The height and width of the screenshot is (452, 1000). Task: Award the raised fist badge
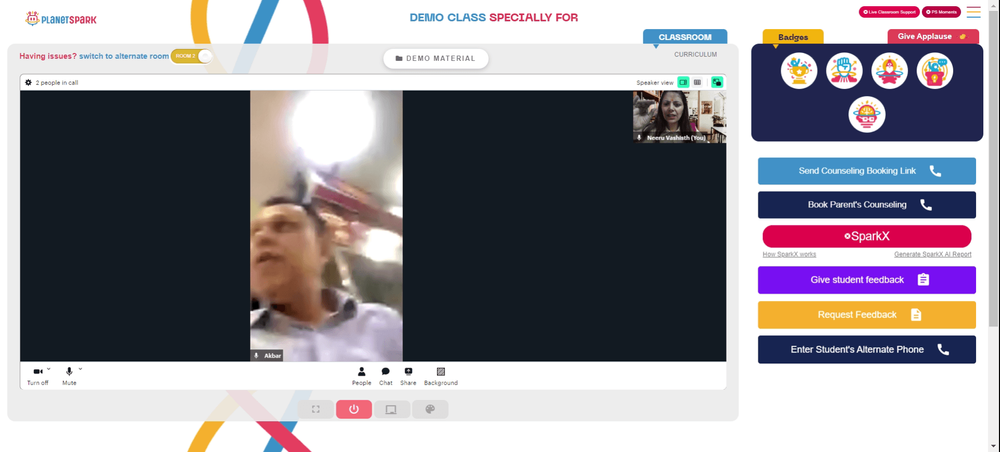click(x=844, y=70)
